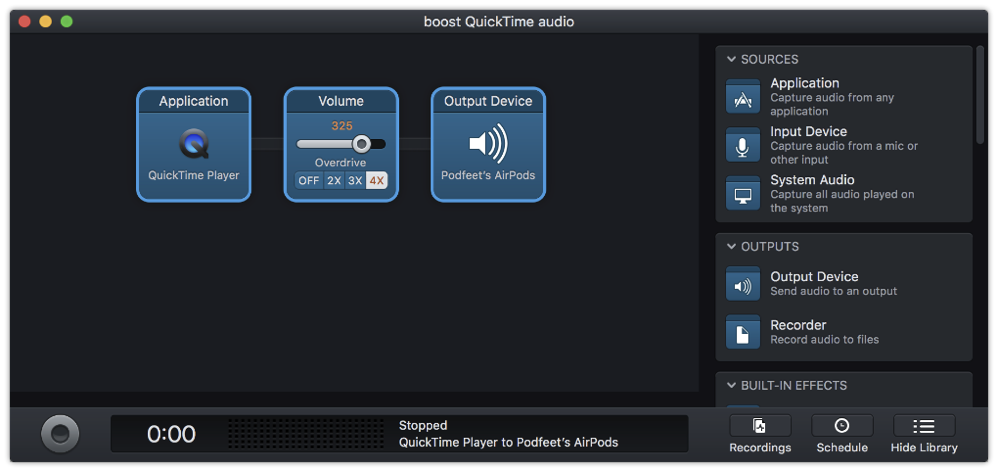Click the 'Overdrive' label in Volume block
This screenshot has width=998, height=472.
[x=341, y=163]
